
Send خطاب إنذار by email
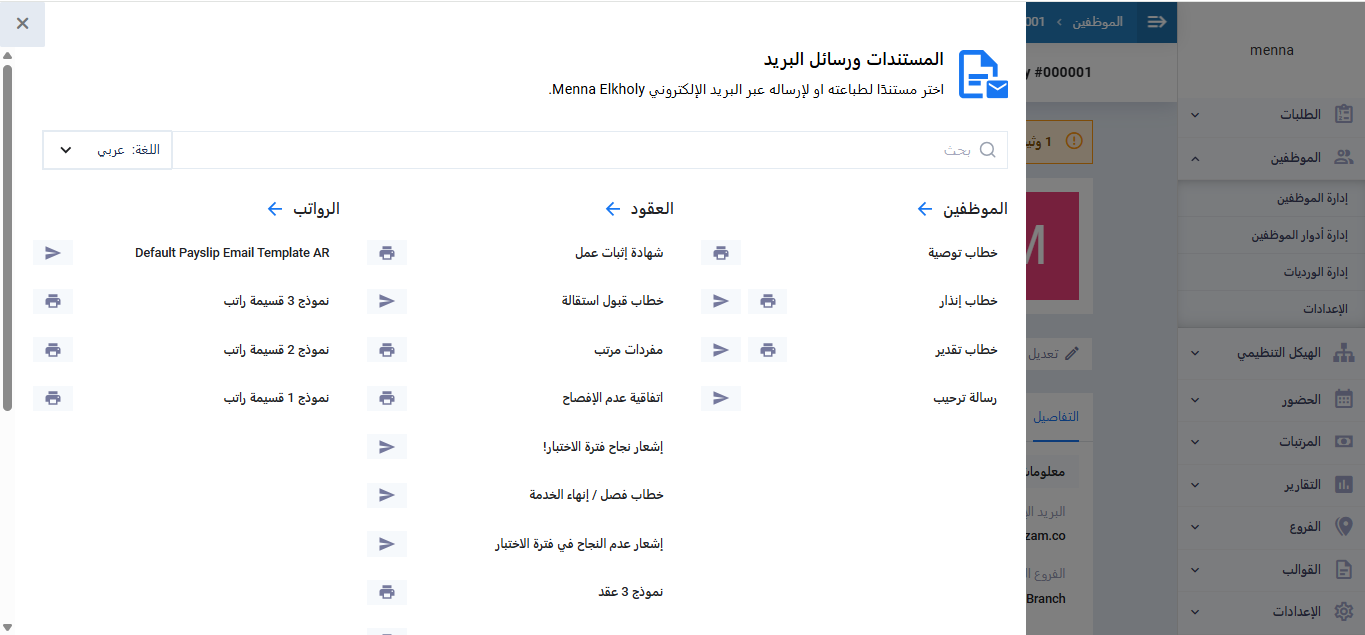pos(721,301)
